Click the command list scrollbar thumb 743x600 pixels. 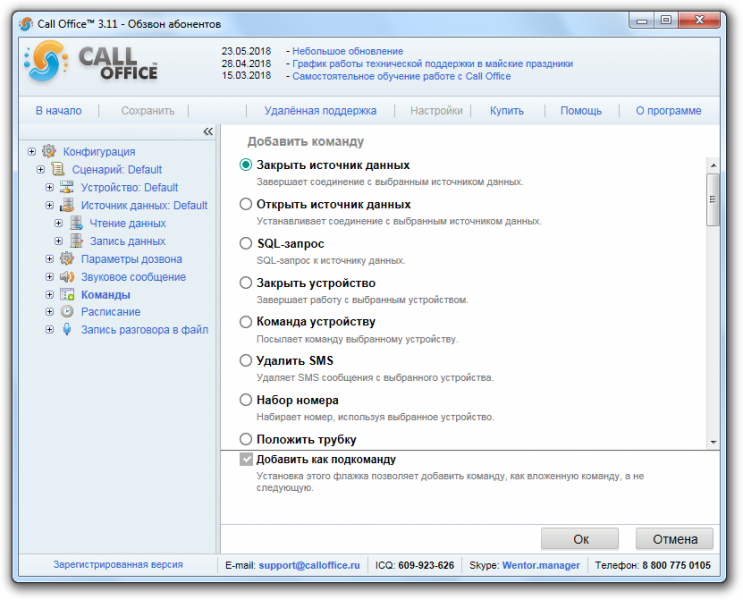pos(713,200)
